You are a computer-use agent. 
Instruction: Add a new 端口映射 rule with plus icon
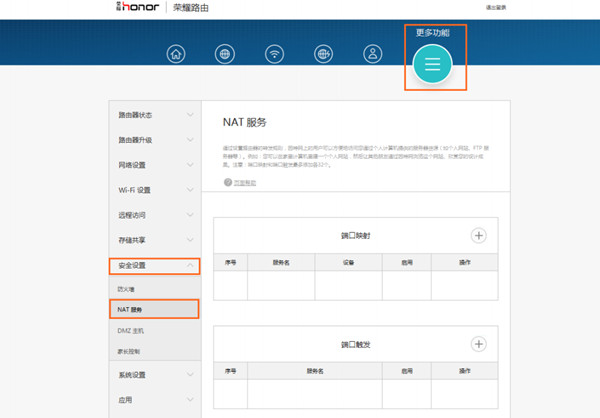(x=478, y=236)
